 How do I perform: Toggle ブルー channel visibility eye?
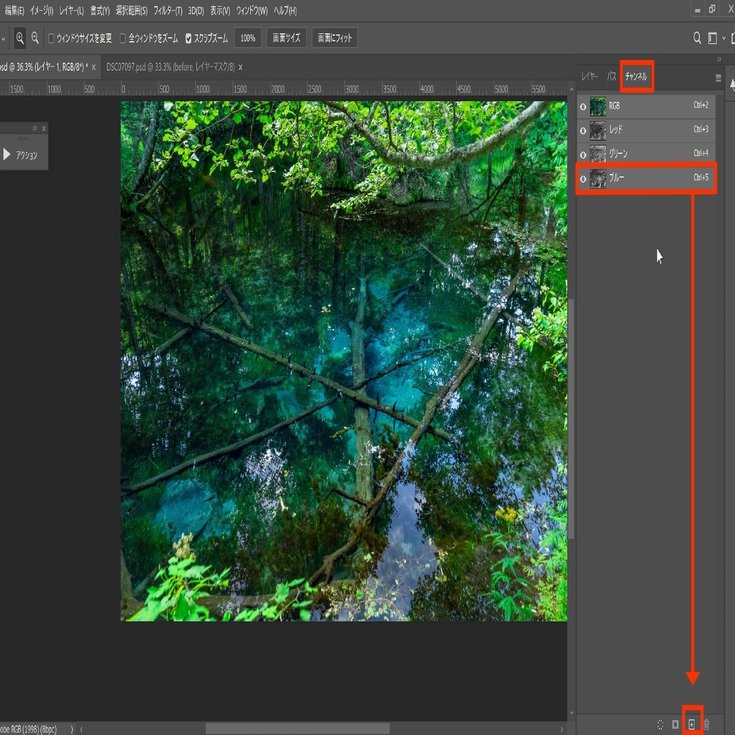tap(583, 179)
